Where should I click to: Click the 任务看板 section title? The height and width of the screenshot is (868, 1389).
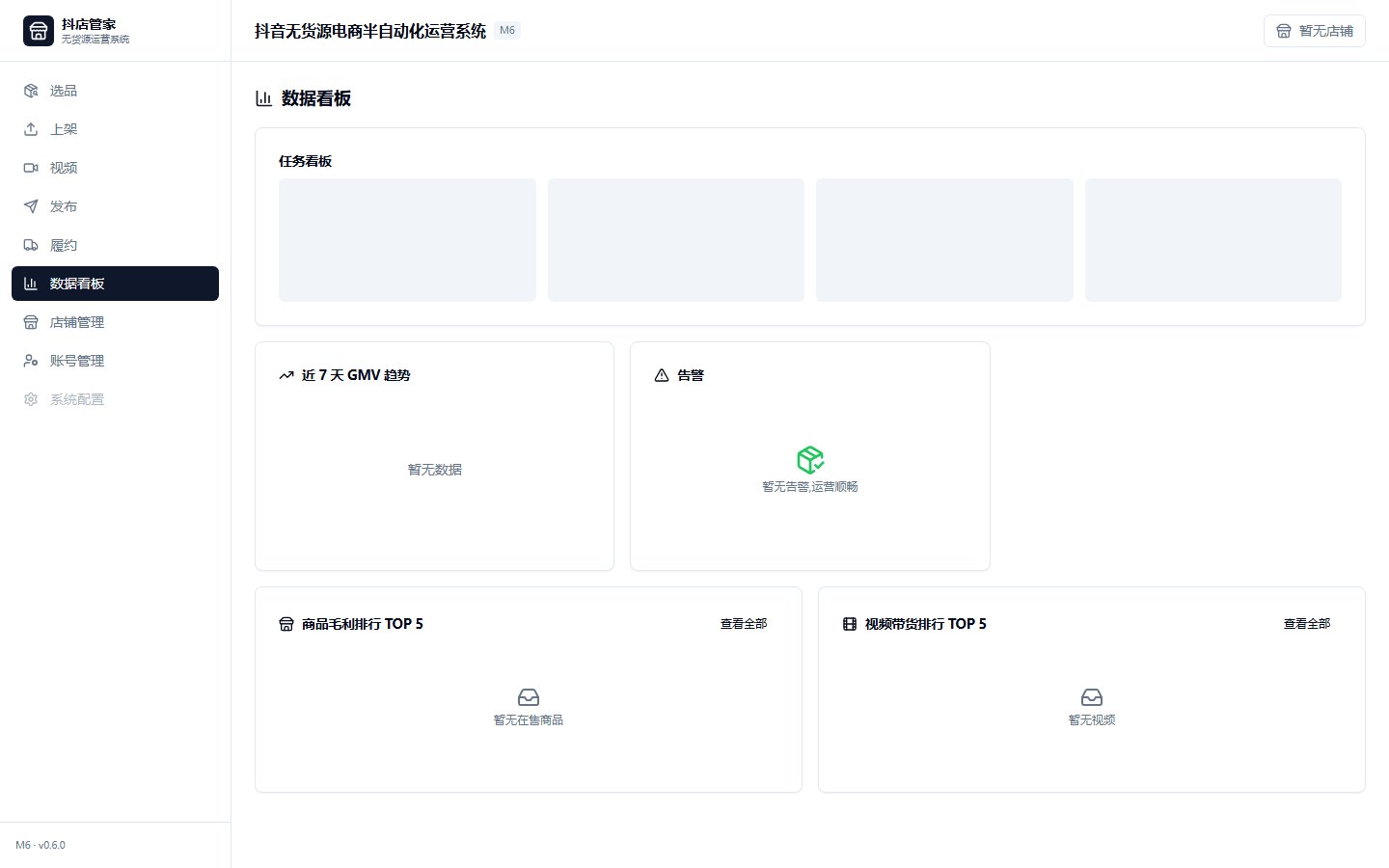coord(306,161)
